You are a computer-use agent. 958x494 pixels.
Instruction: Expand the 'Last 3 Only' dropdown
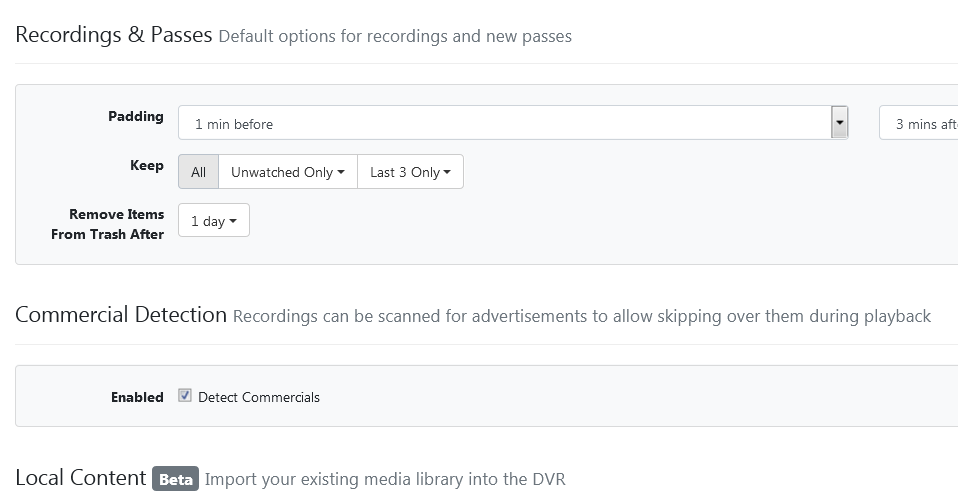click(410, 172)
